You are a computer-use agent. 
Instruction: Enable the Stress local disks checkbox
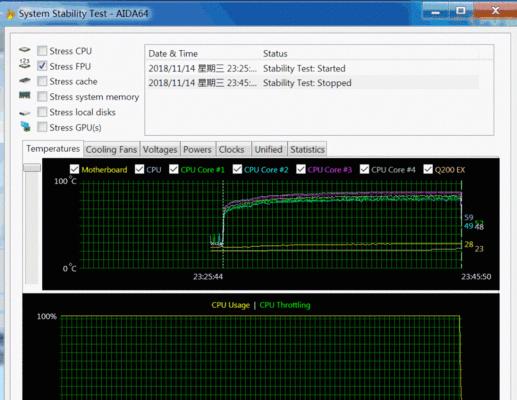[42, 112]
